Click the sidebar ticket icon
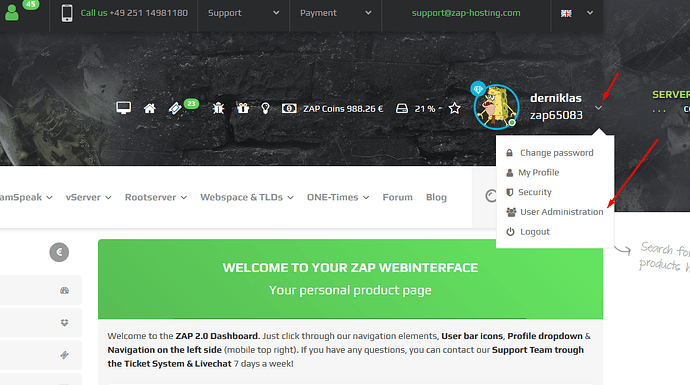Viewport: 690px width, 385px height. coord(65,355)
